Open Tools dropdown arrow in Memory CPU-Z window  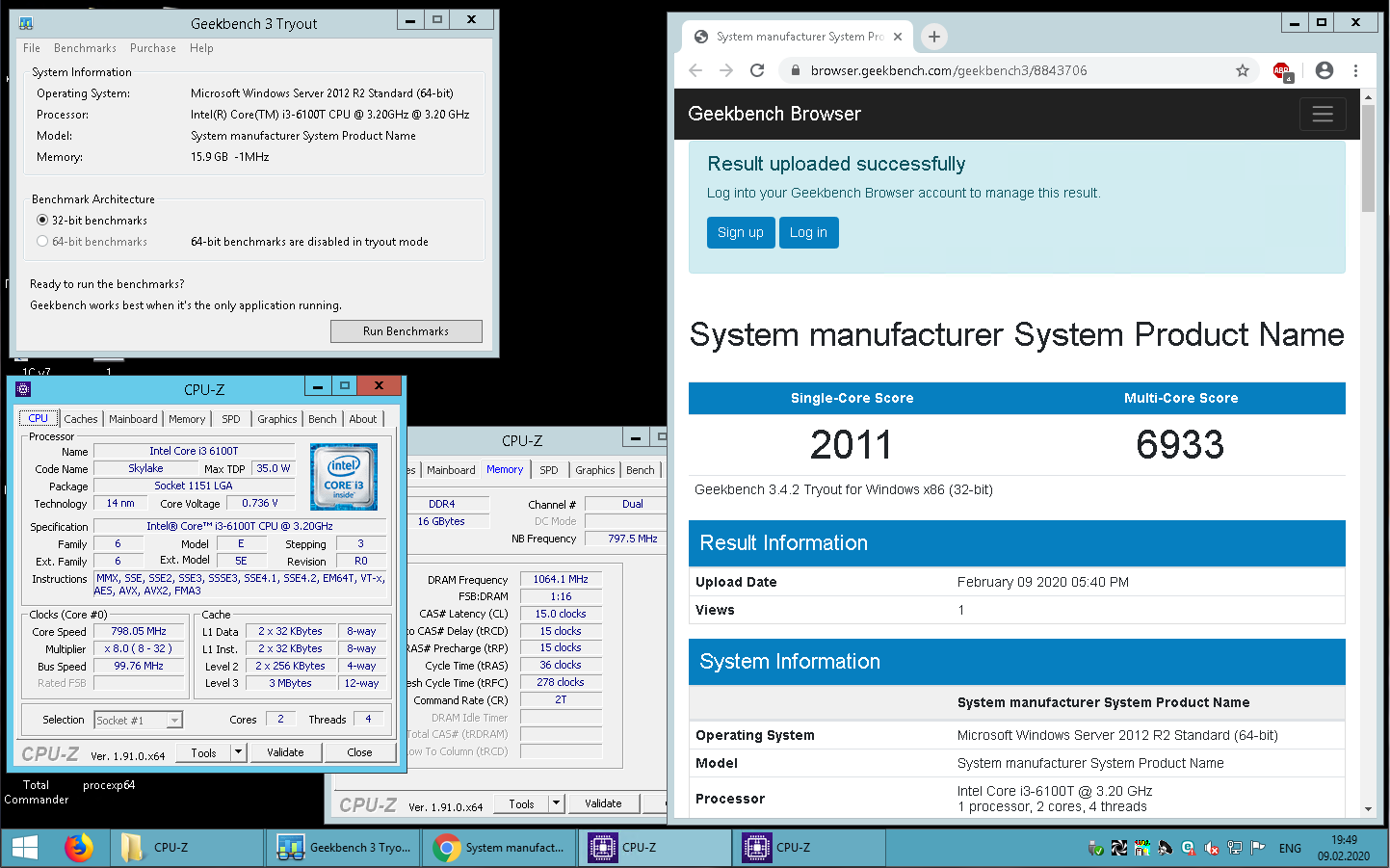coord(556,803)
